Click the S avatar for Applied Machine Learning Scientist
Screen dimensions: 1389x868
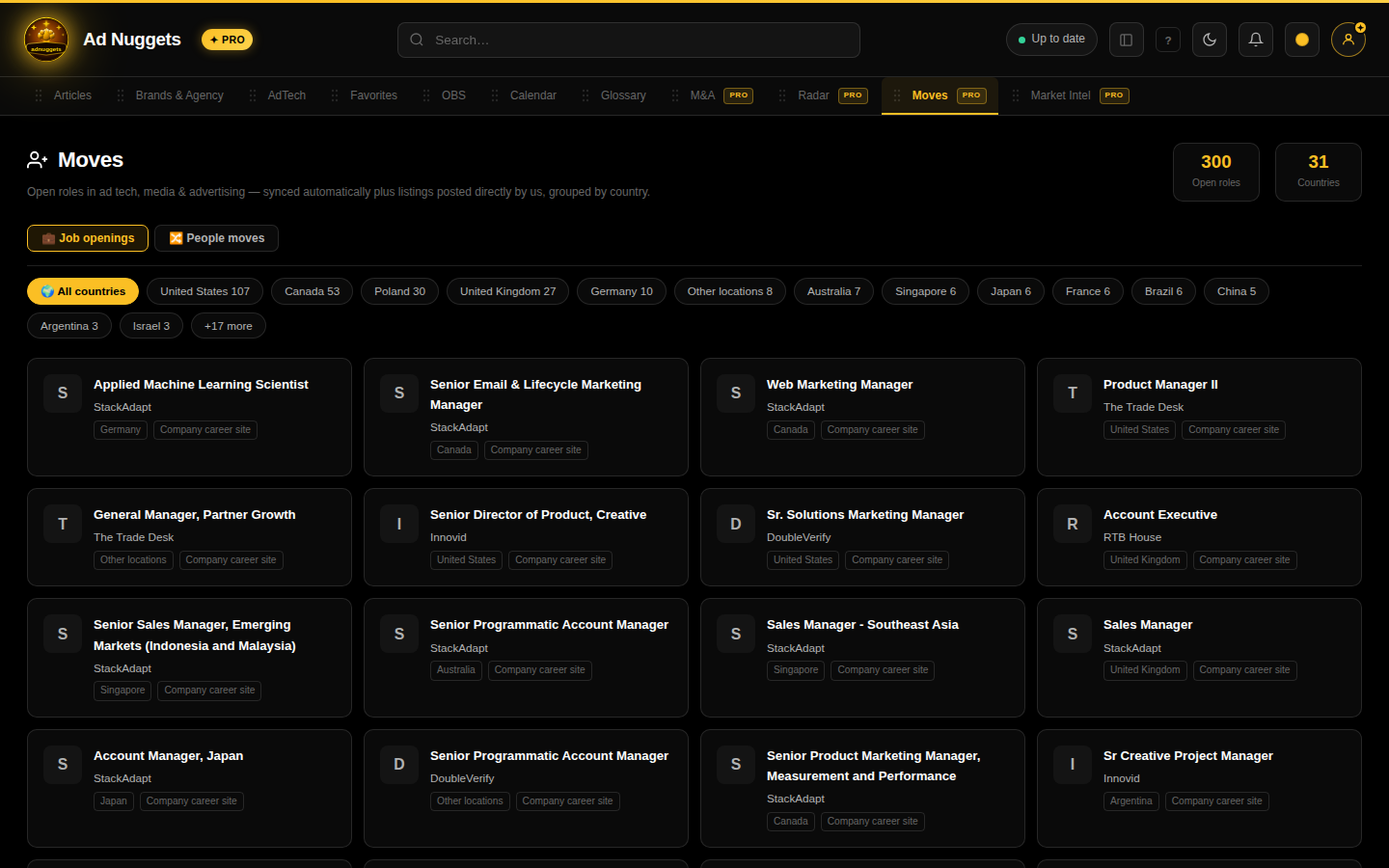[x=63, y=393]
